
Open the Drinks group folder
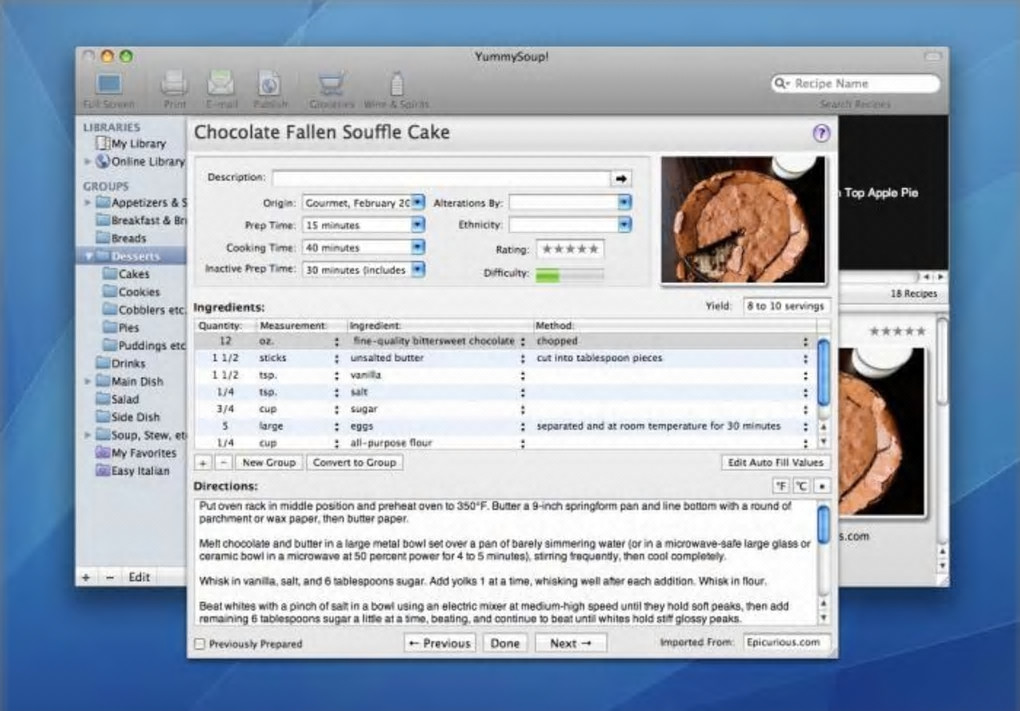(x=121, y=364)
